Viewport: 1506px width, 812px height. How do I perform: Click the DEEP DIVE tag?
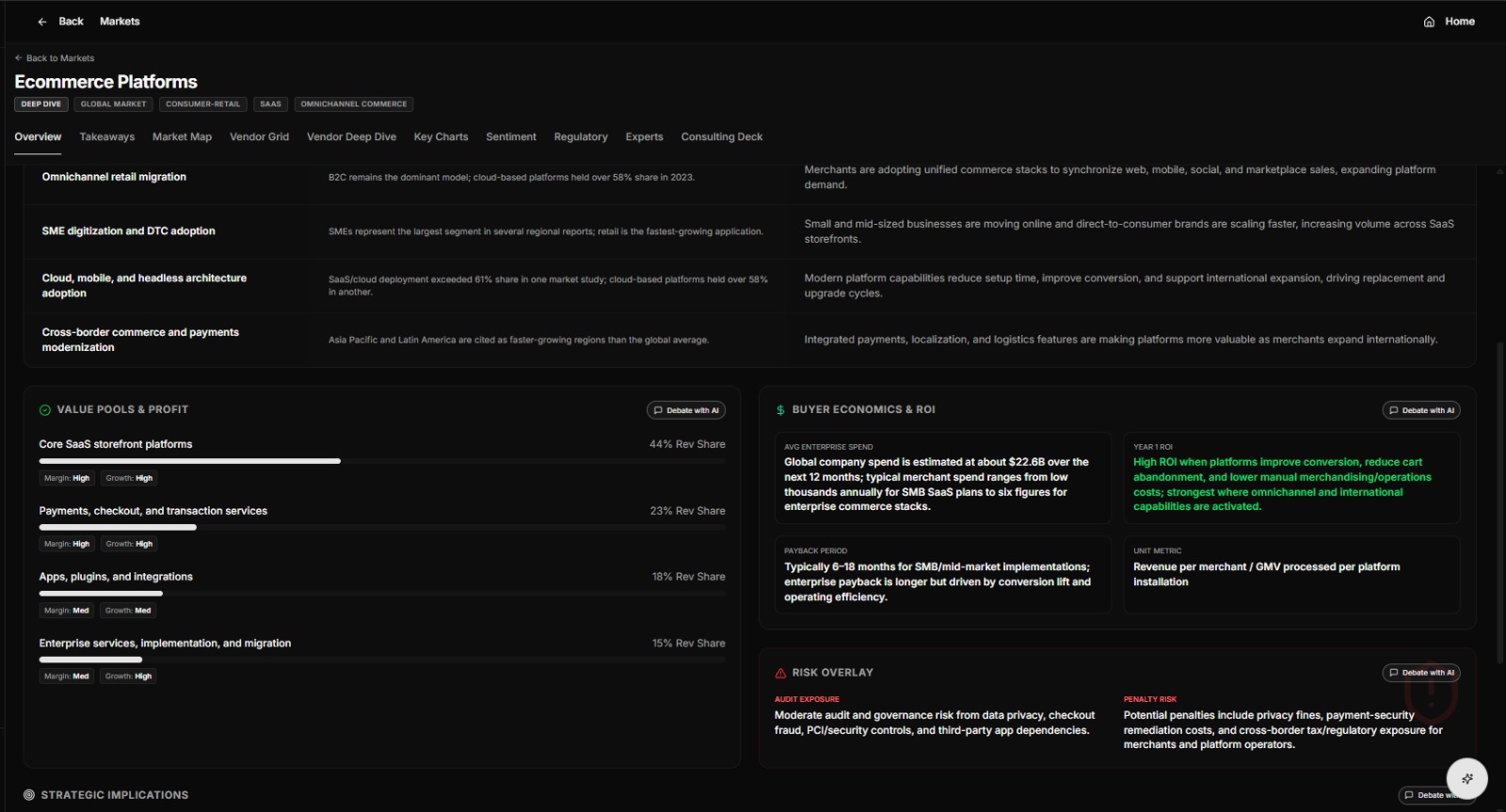coord(41,104)
